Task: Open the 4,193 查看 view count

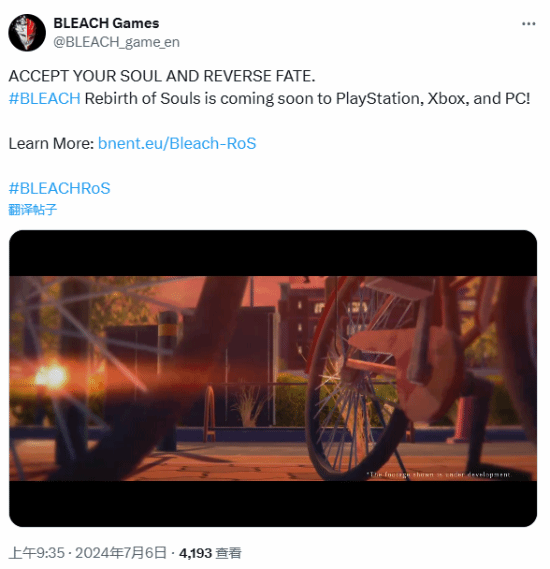Action: [210, 553]
